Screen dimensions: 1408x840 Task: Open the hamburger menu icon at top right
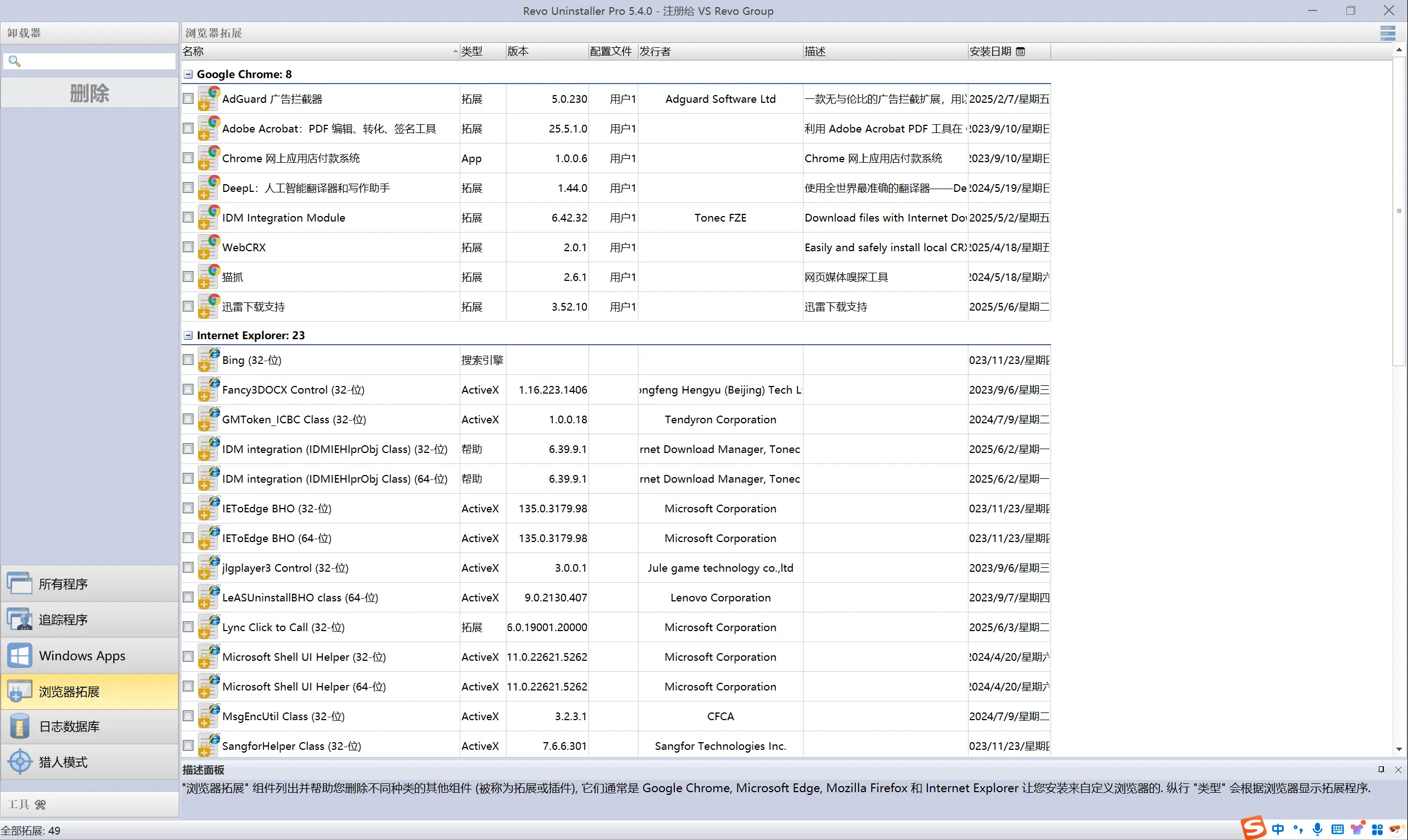1387,33
